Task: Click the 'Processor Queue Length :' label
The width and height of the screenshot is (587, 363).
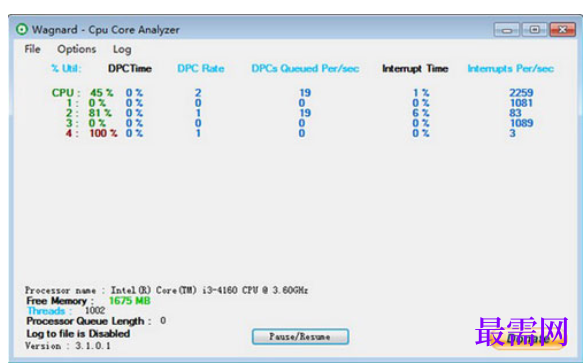Action: click(x=89, y=321)
